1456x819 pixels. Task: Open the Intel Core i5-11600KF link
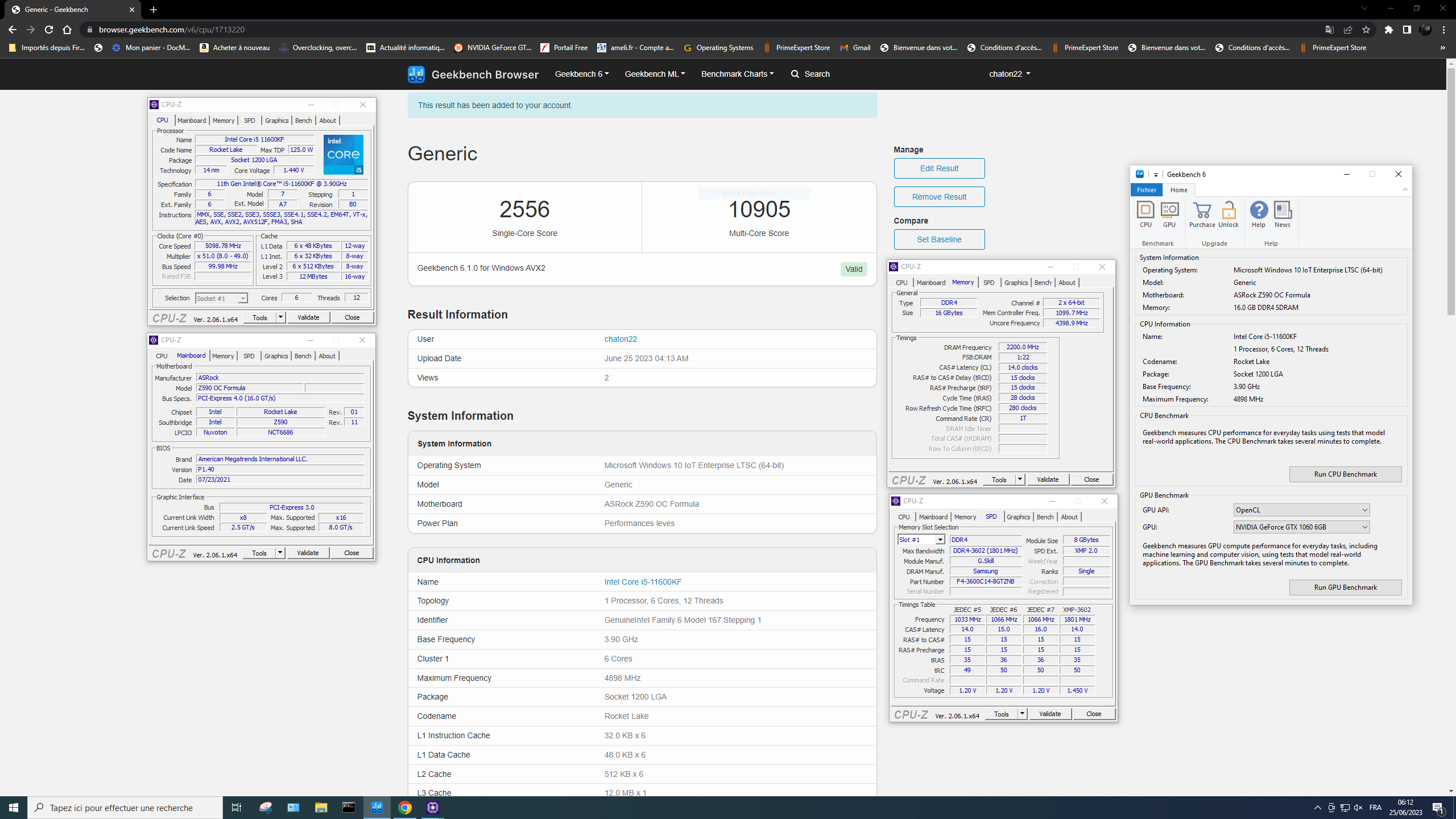643,582
